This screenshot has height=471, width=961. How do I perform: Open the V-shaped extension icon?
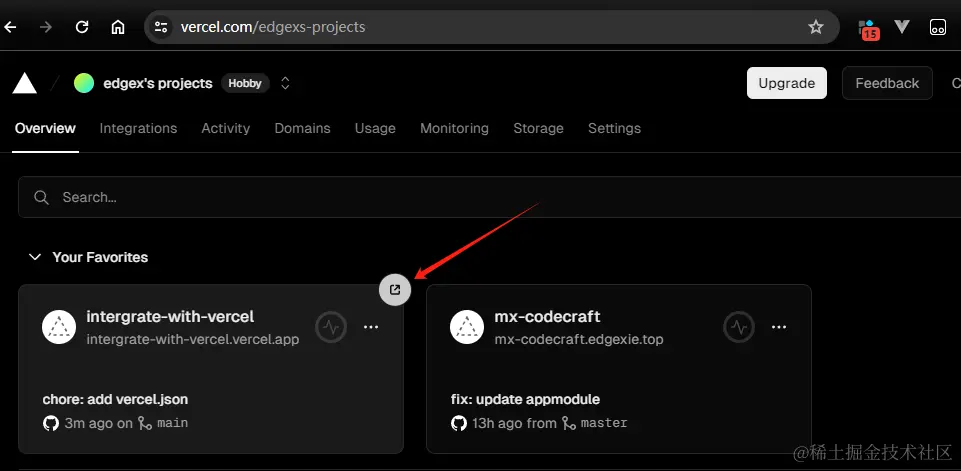(x=902, y=26)
